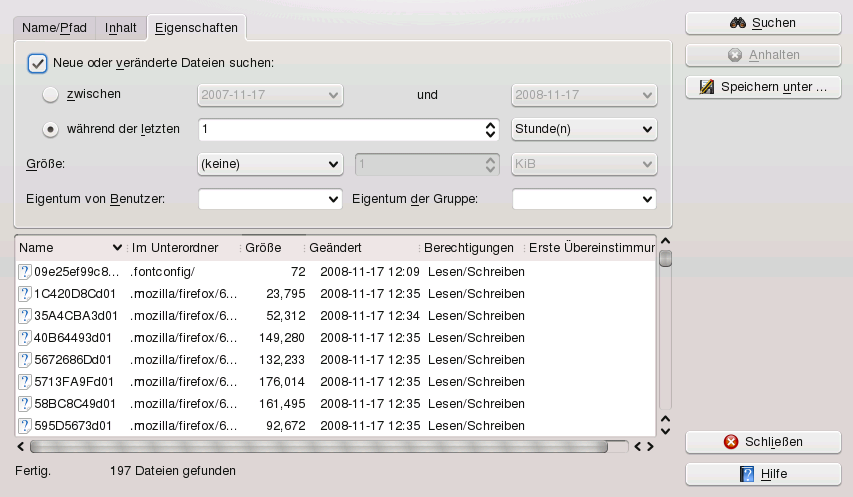Sort results by Name column header

(x=71, y=248)
